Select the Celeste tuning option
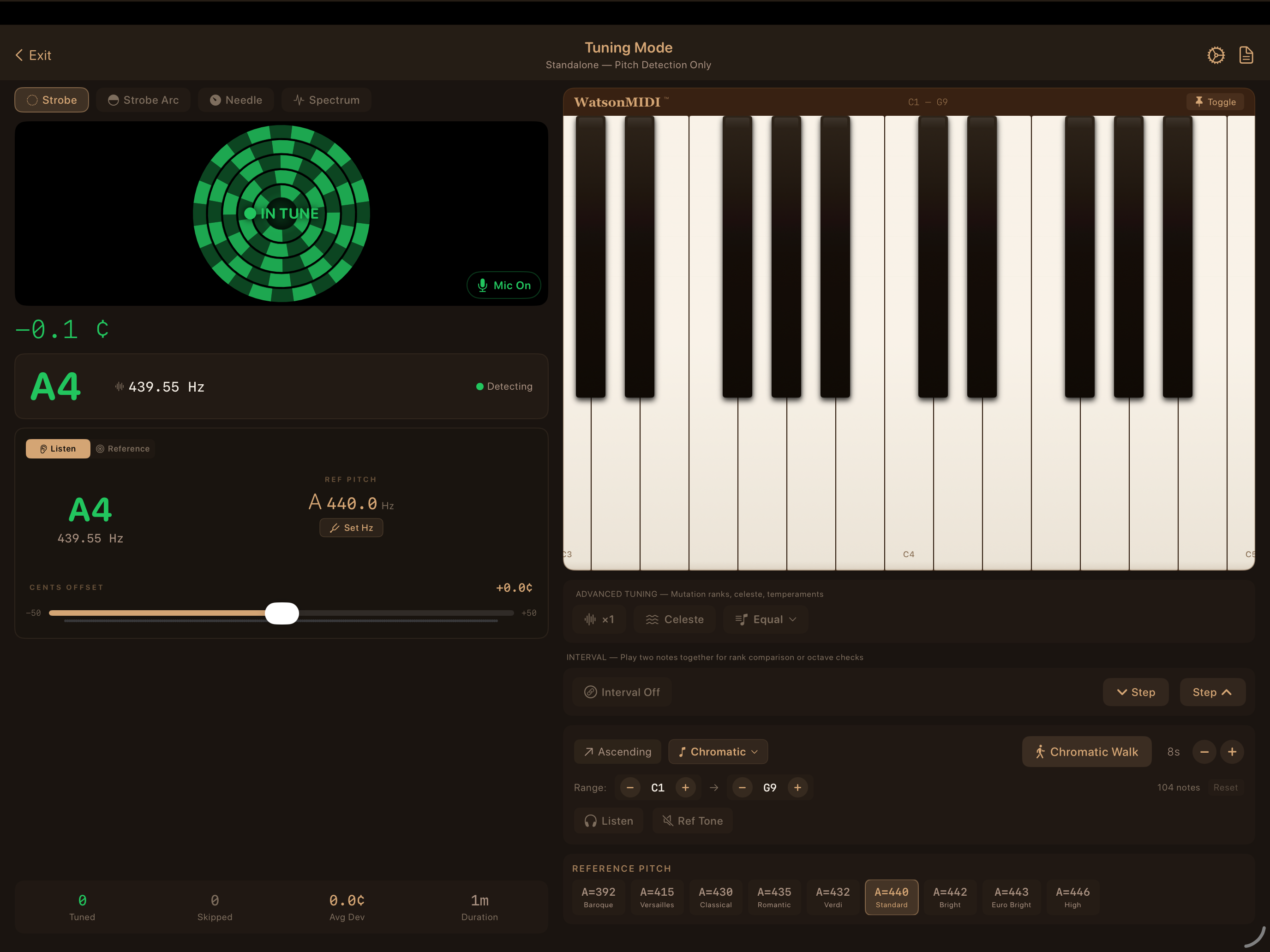1270x952 pixels. click(x=675, y=619)
